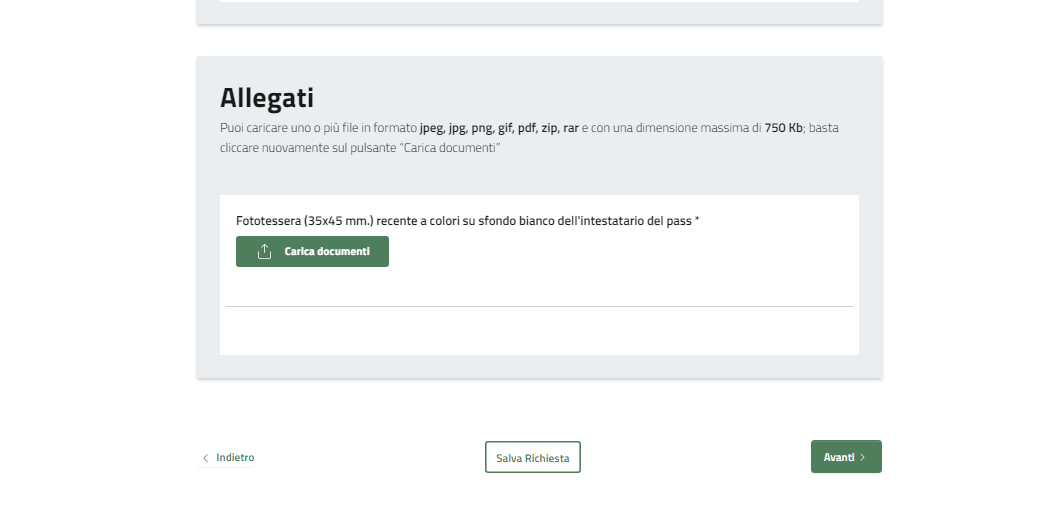Click the required asterisk after pass label
Screen dimensions: 1048x516
[x=697, y=220]
